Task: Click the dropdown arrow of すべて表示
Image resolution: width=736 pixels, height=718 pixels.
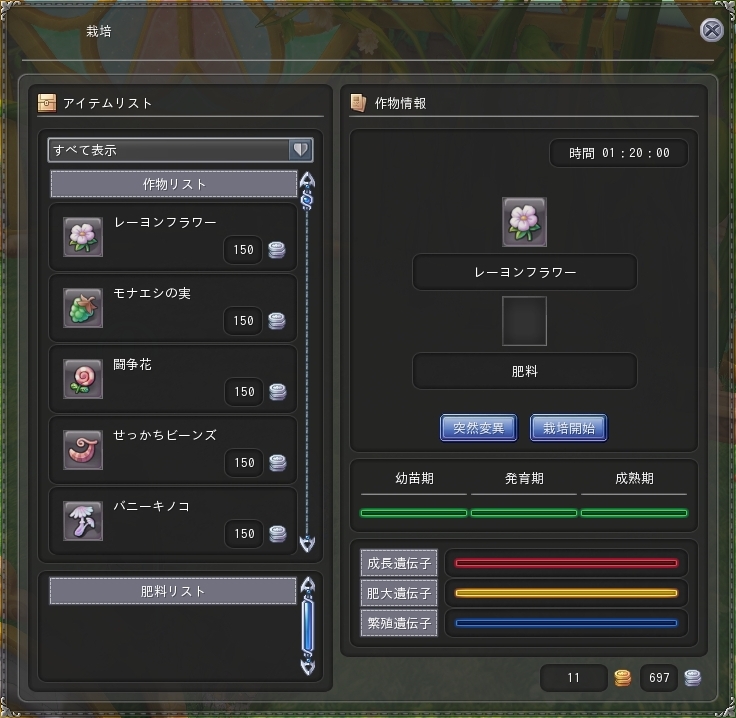Action: coord(300,150)
